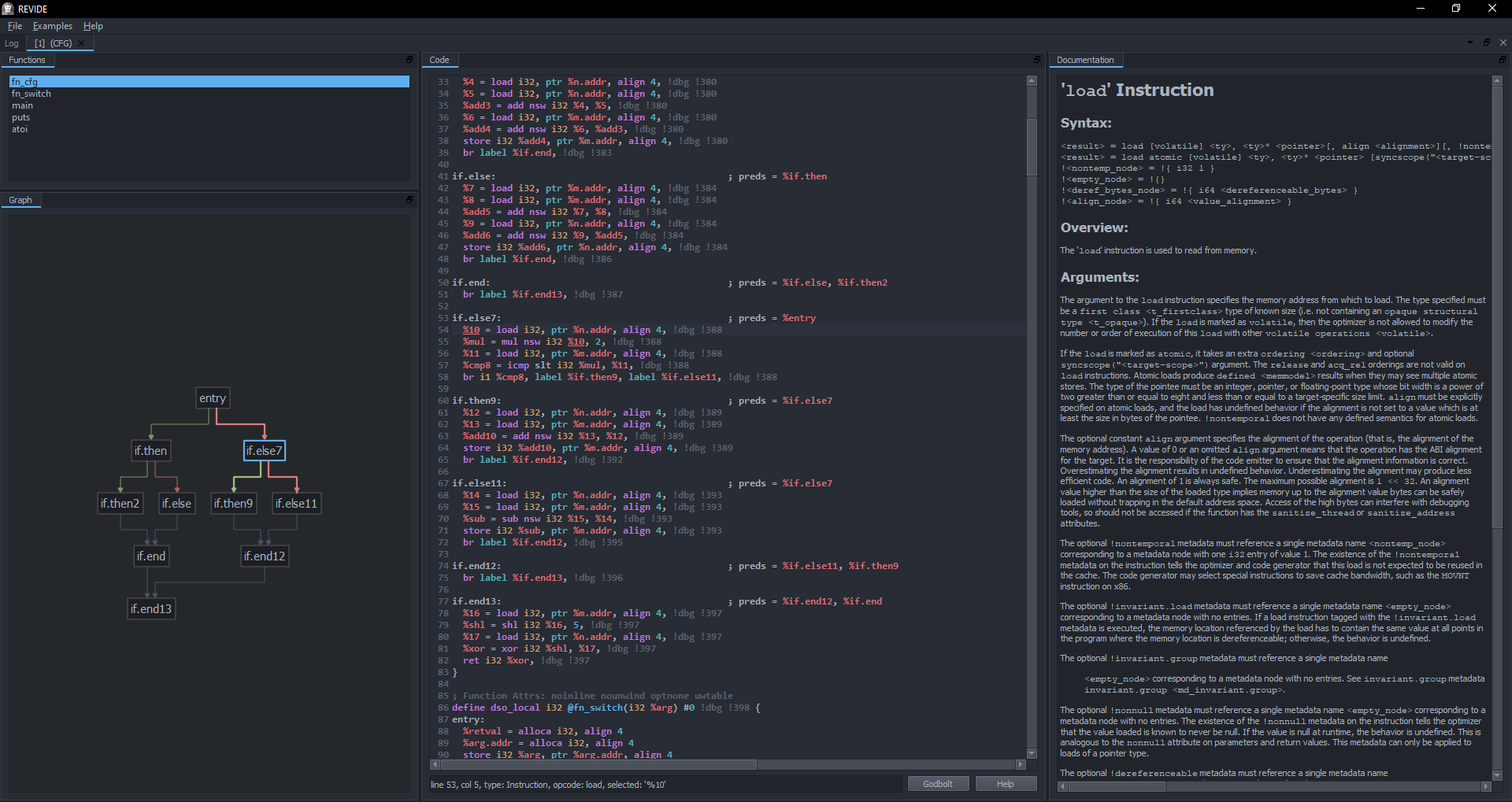This screenshot has height=802, width=1512.
Task: Click the %10 operand on line 54
Action: tap(471, 330)
